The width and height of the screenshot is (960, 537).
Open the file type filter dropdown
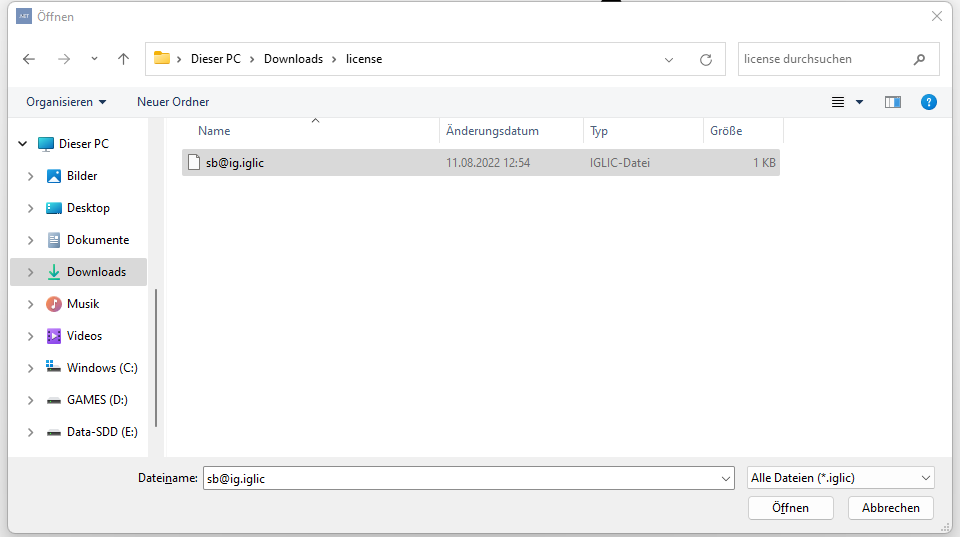tap(840, 478)
